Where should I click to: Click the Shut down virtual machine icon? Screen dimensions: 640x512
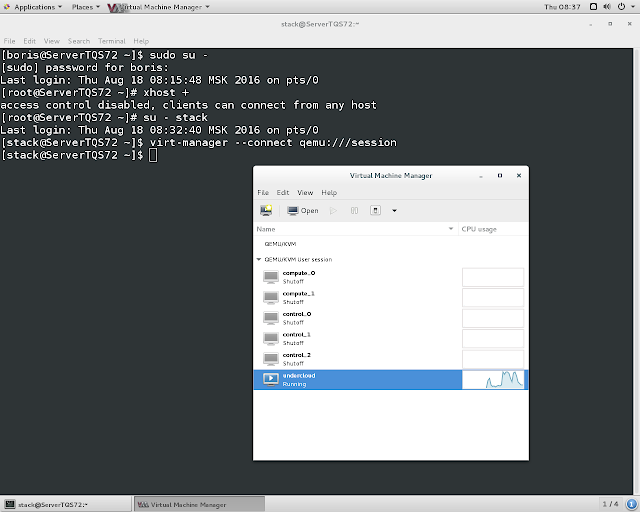376,211
